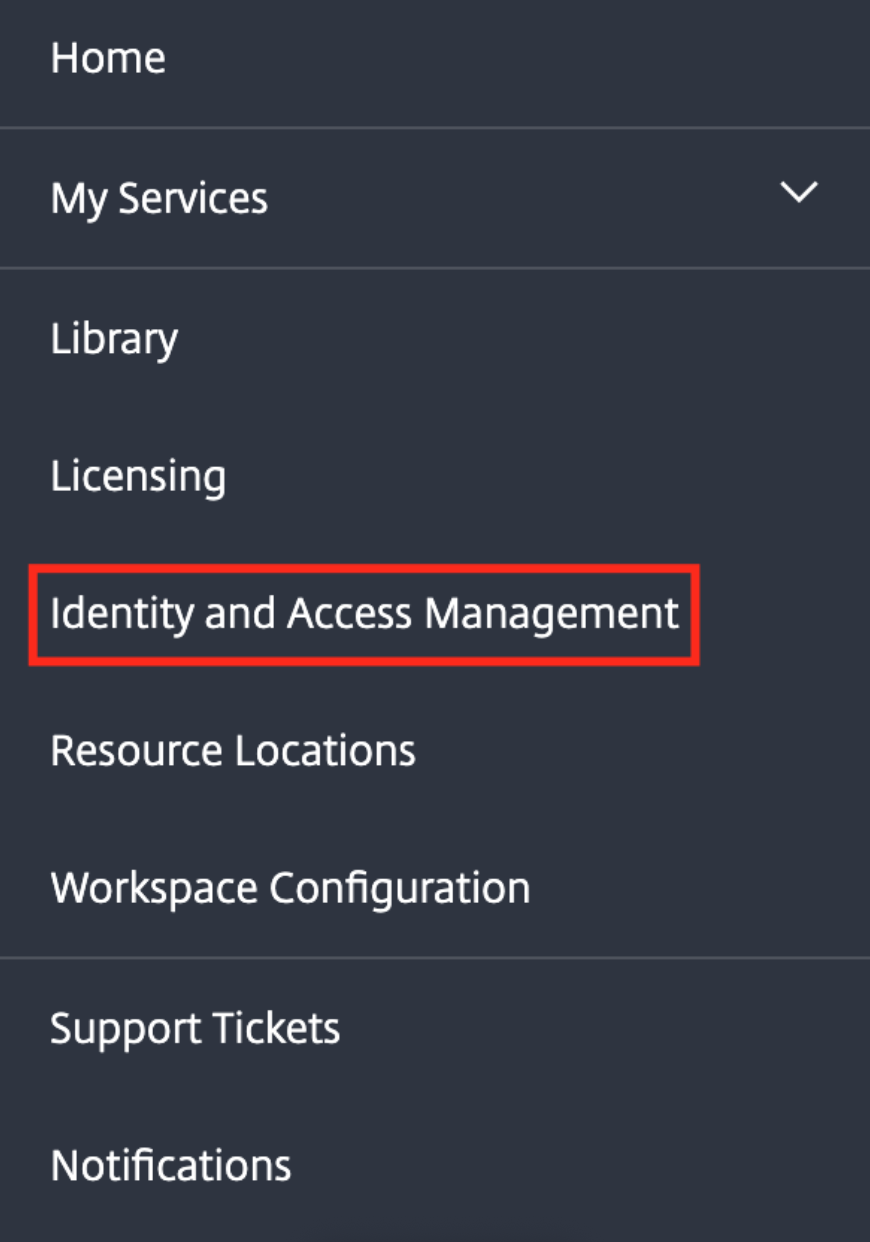Screen dimensions: 870x1242
Task: Open Workspace Configuration settings
Action: [x=290, y=888]
